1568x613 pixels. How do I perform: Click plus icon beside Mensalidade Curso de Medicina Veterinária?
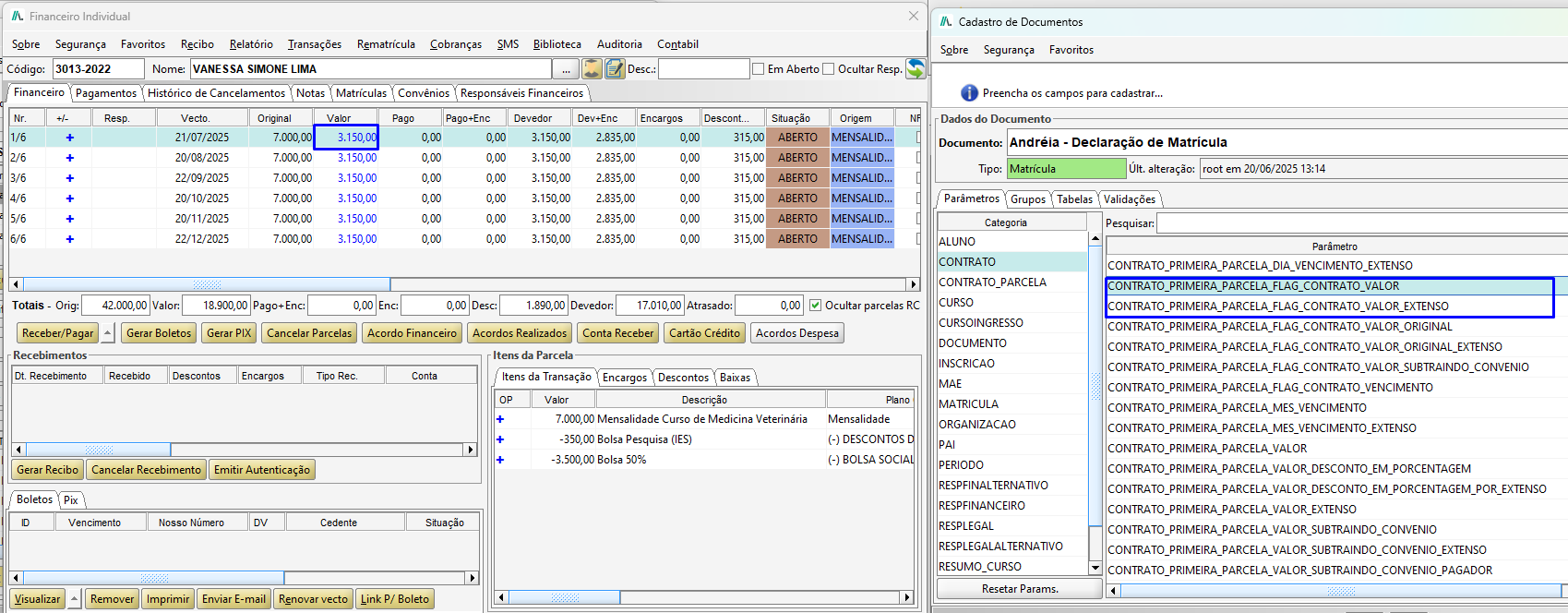tap(500, 419)
